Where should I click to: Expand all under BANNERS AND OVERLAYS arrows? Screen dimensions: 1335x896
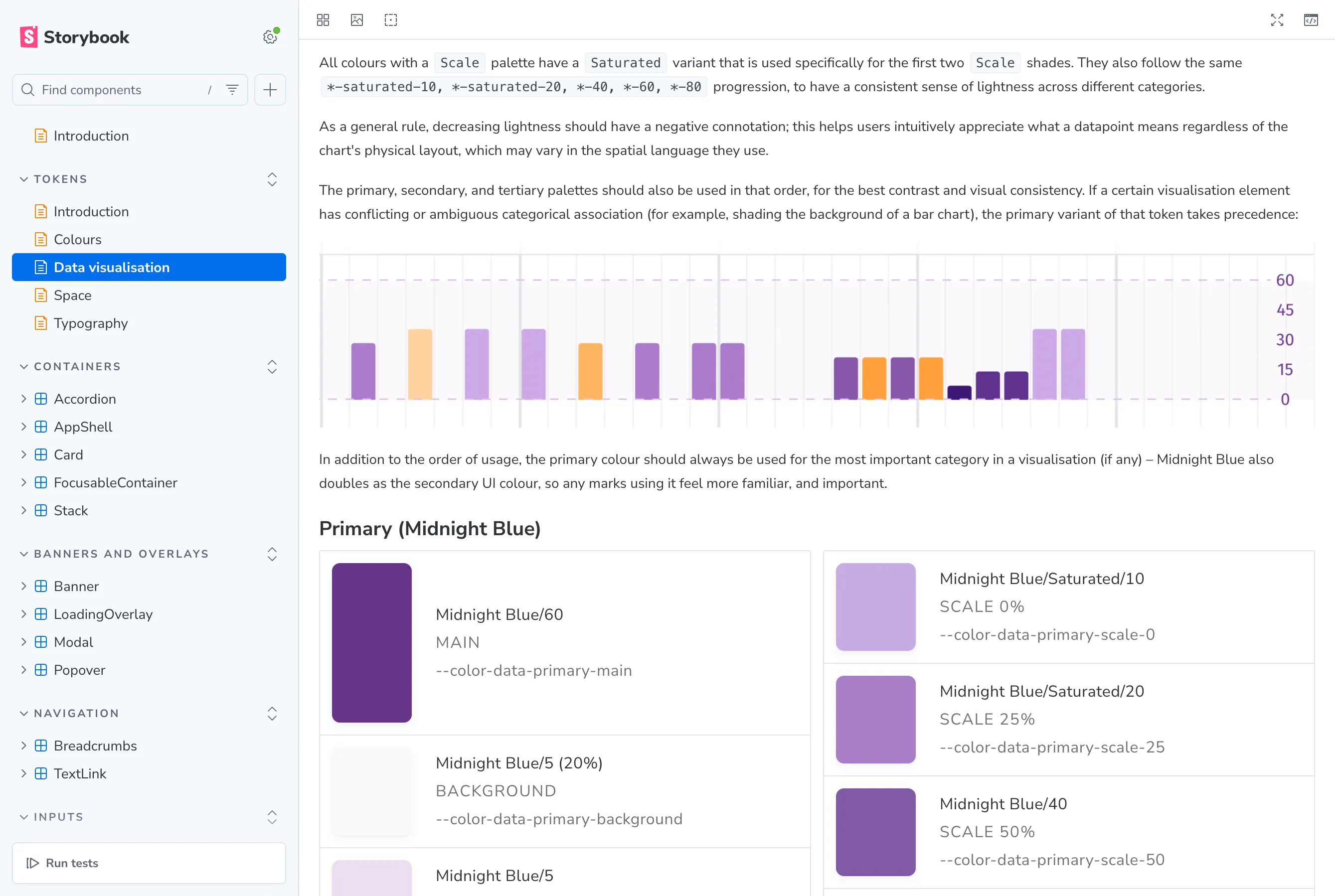[272, 554]
